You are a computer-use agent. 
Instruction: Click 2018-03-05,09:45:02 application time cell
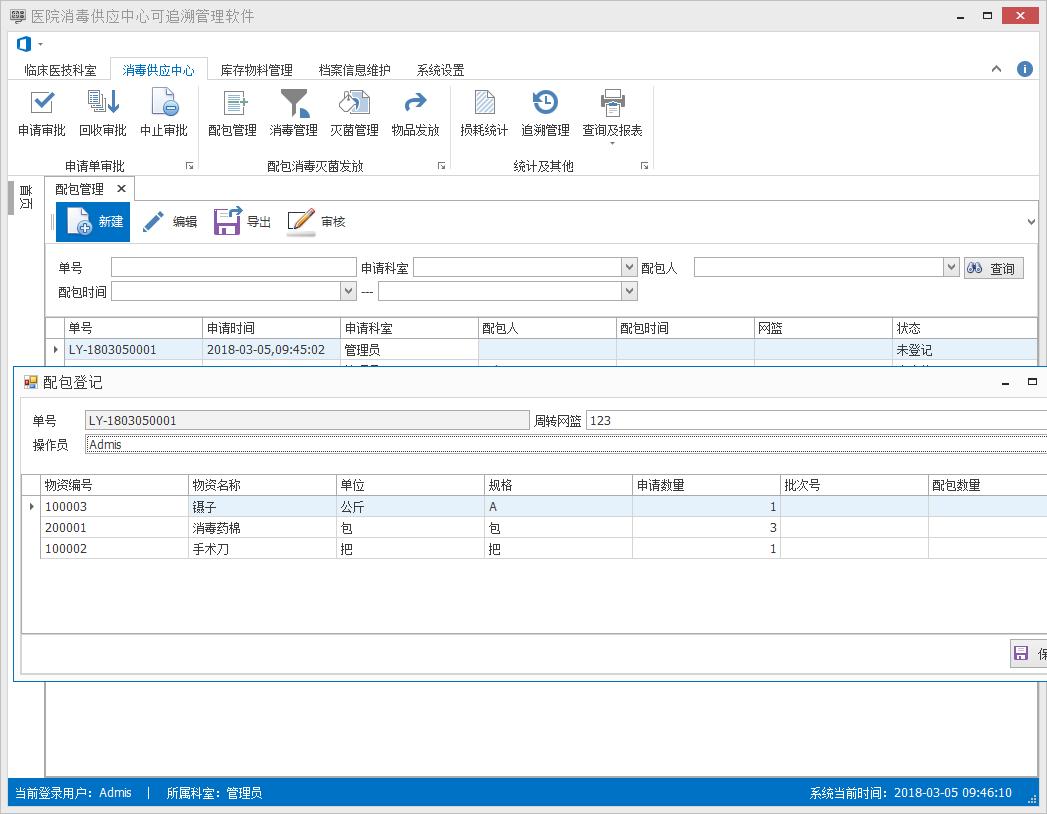[x=271, y=349]
